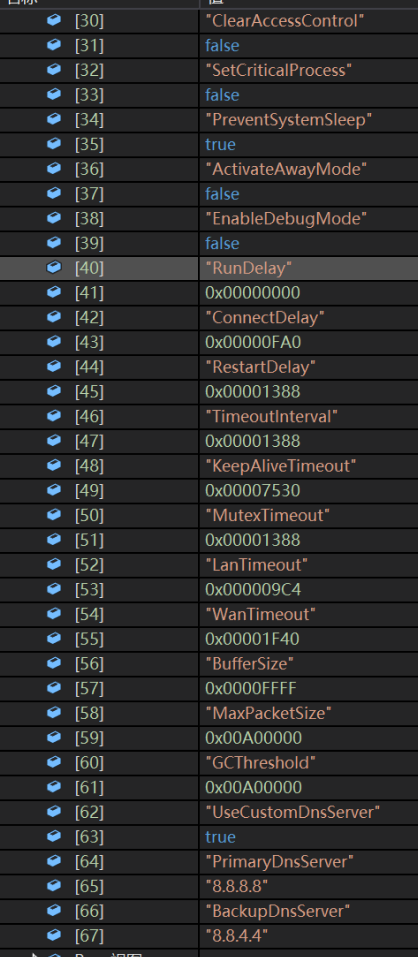The width and height of the screenshot is (418, 957).
Task: Select the 0x00001388 value in row [51]
Action: point(253,540)
